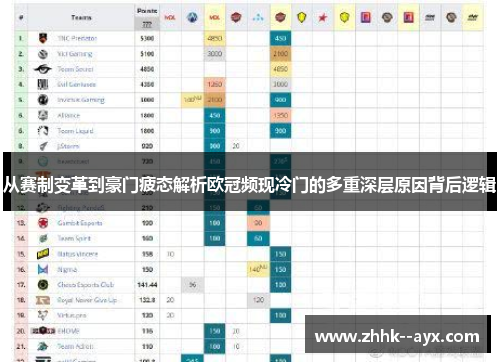Click the Team Liquid horse logo
The width and height of the screenshot is (500, 362).
(43, 131)
